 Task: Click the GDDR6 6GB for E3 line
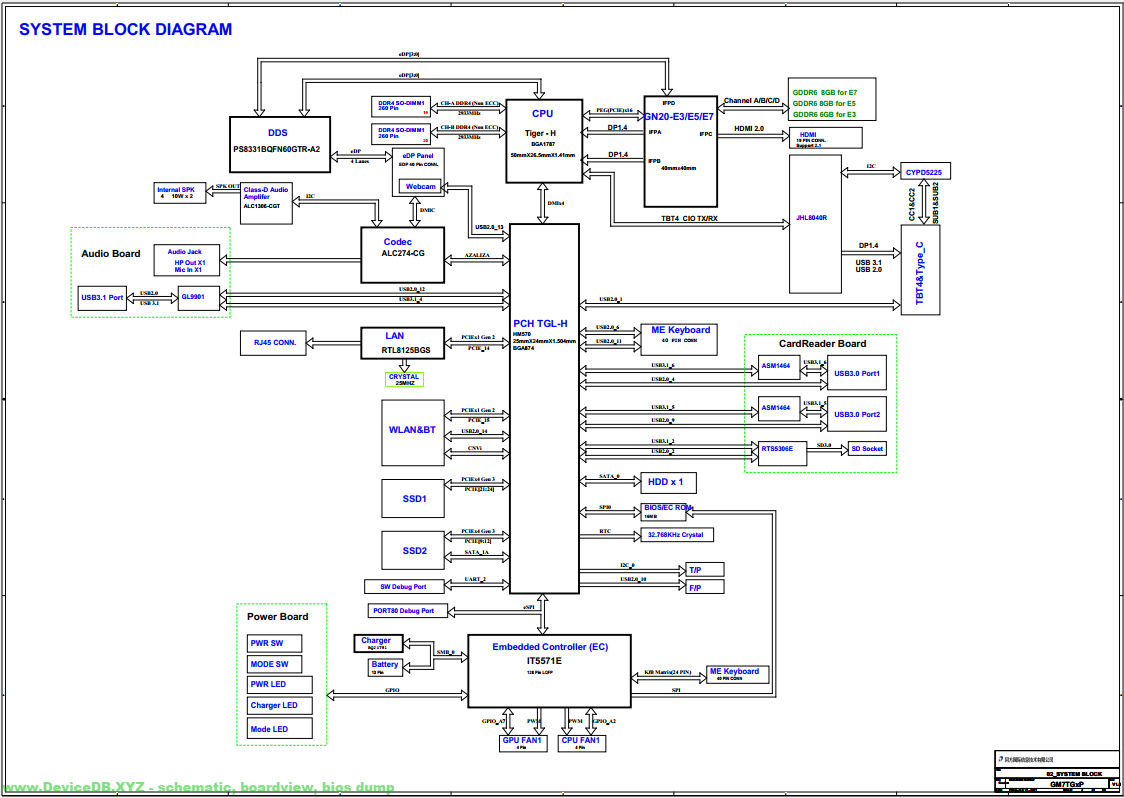(825, 114)
